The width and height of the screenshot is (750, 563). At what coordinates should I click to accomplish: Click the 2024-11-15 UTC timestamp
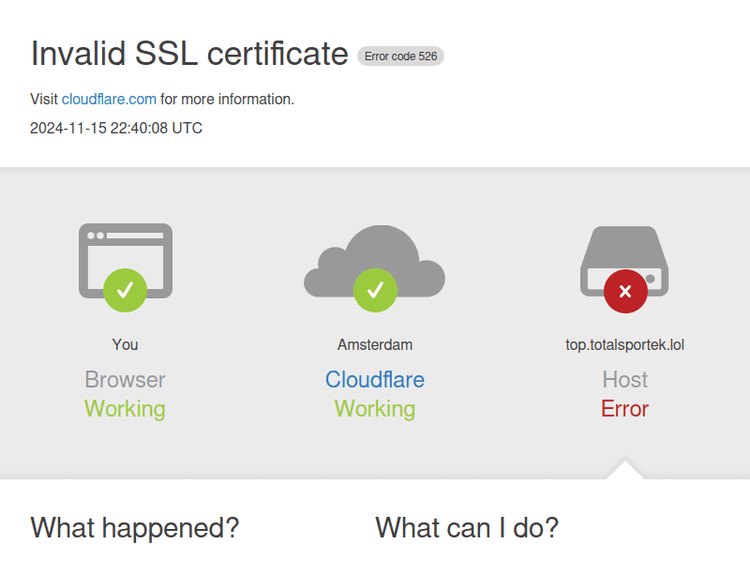pyautogui.click(x=116, y=128)
